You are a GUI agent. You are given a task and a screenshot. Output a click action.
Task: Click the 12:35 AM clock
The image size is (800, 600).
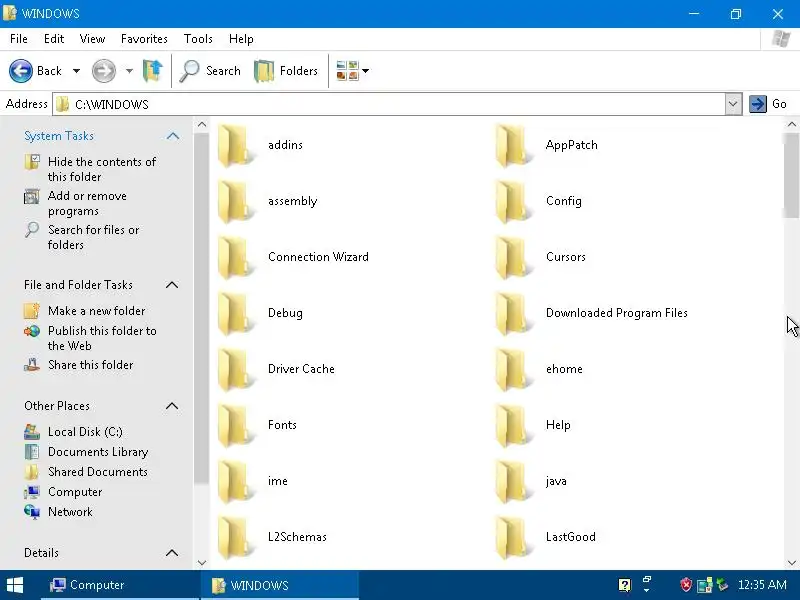(x=762, y=585)
